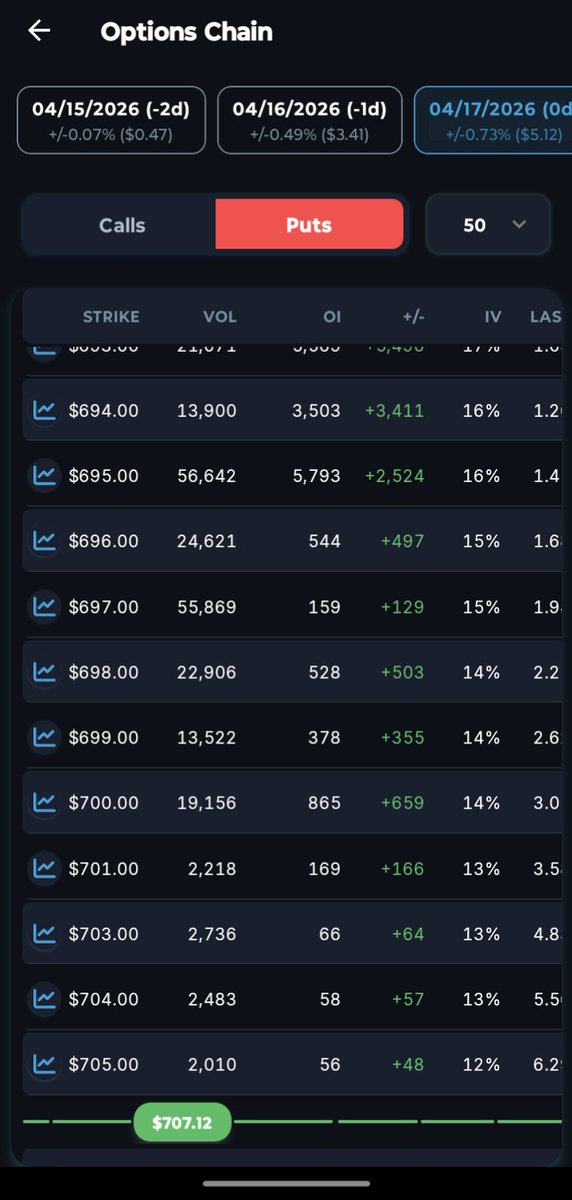Open chart icon for $699.00 strike
The width and height of the screenshot is (572, 1200).
pyautogui.click(x=44, y=737)
